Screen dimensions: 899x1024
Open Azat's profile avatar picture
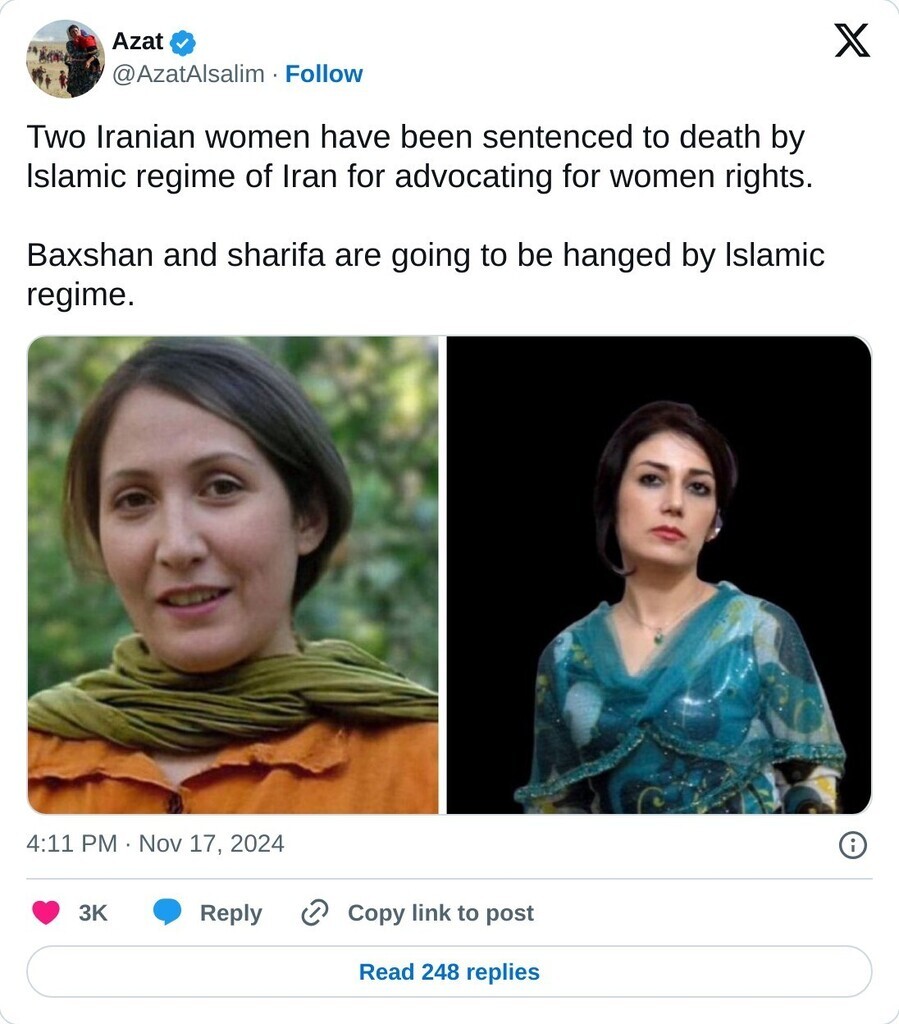click(x=65, y=59)
